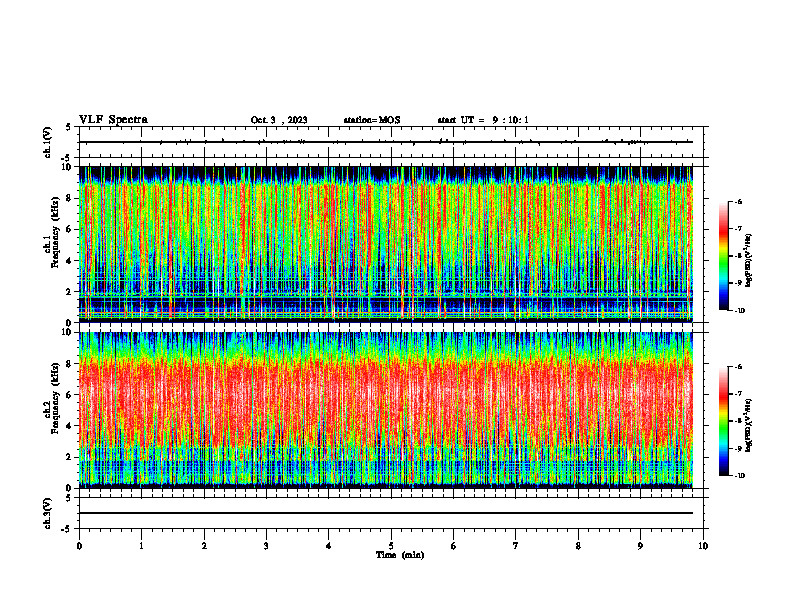Click the ch.1 color bar log(PSD) label
Viewport: 792px width, 612px height.
pos(749,261)
